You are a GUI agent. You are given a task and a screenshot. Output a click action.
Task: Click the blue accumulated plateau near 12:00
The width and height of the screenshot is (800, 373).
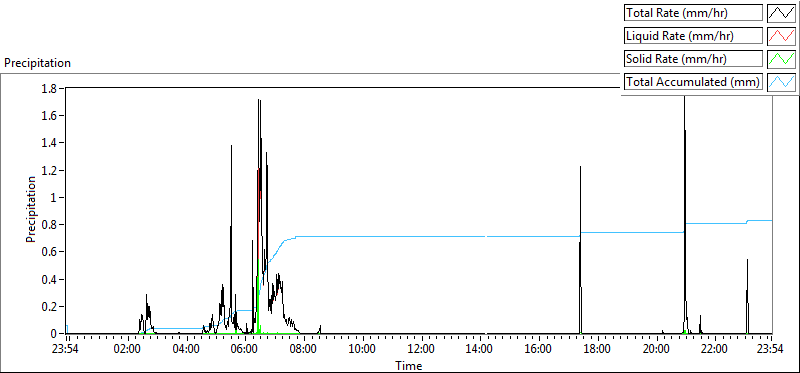click(421, 236)
